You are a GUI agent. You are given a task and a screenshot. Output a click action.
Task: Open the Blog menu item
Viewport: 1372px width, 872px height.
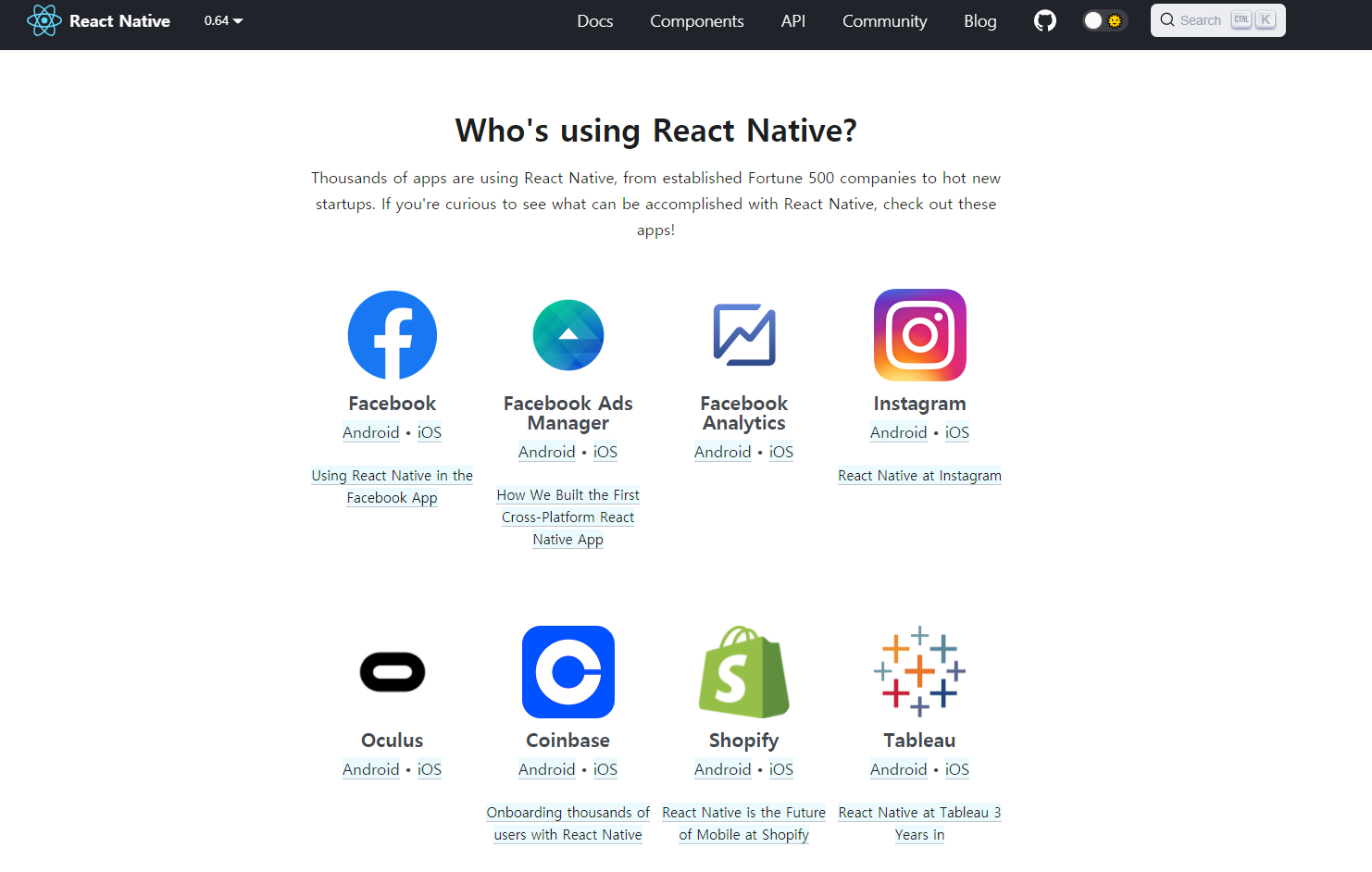coord(979,20)
